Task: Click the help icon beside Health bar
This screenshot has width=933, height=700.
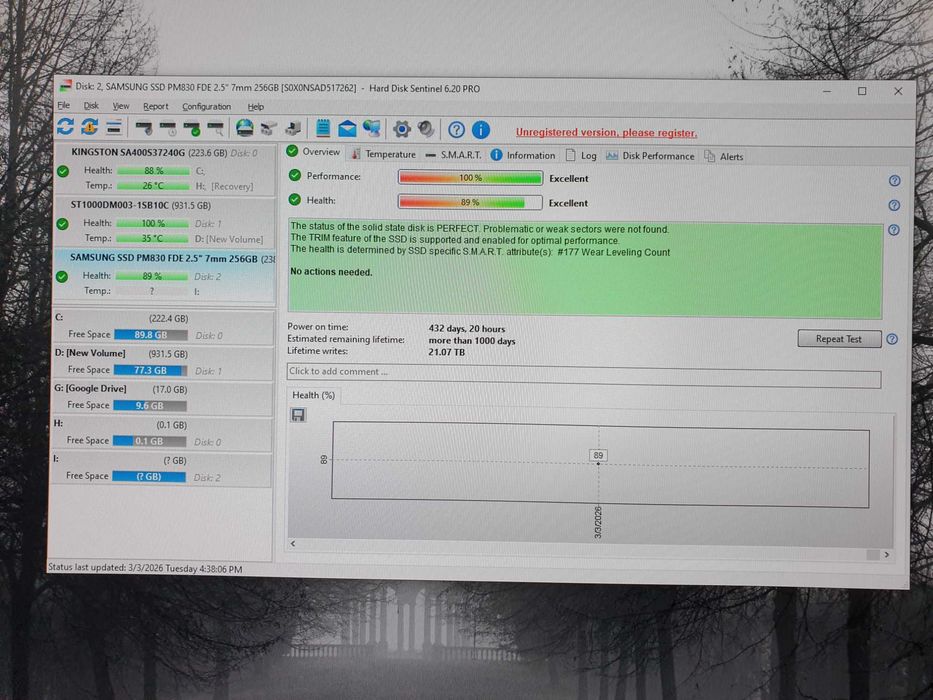Action: [894, 205]
